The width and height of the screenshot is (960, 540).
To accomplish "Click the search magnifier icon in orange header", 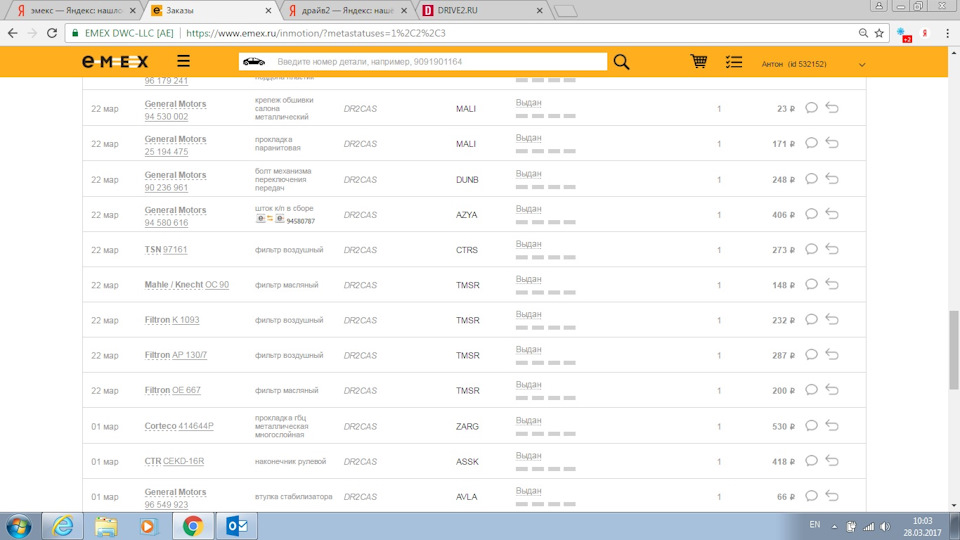I will (x=621, y=62).
